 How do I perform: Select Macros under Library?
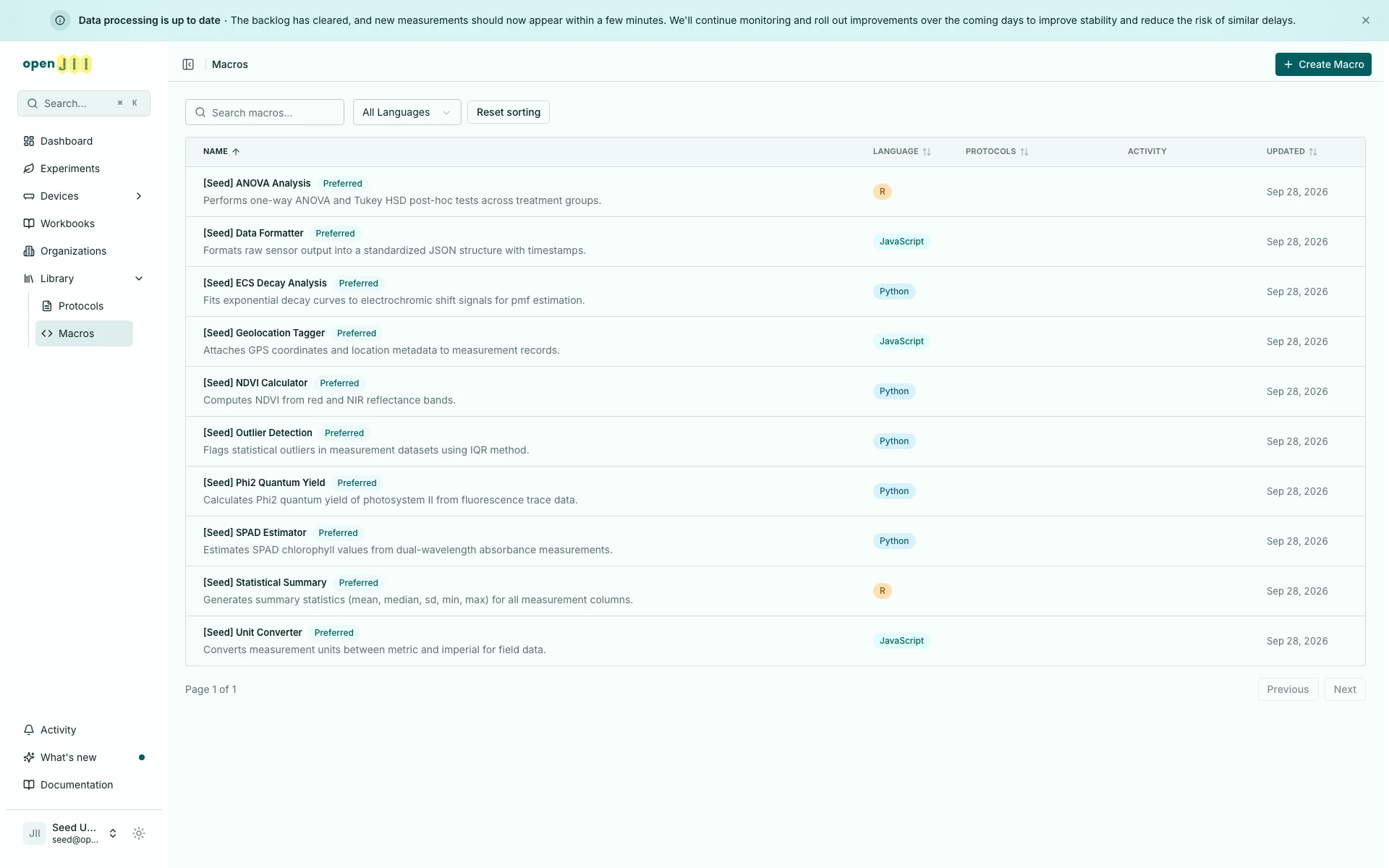click(x=84, y=333)
